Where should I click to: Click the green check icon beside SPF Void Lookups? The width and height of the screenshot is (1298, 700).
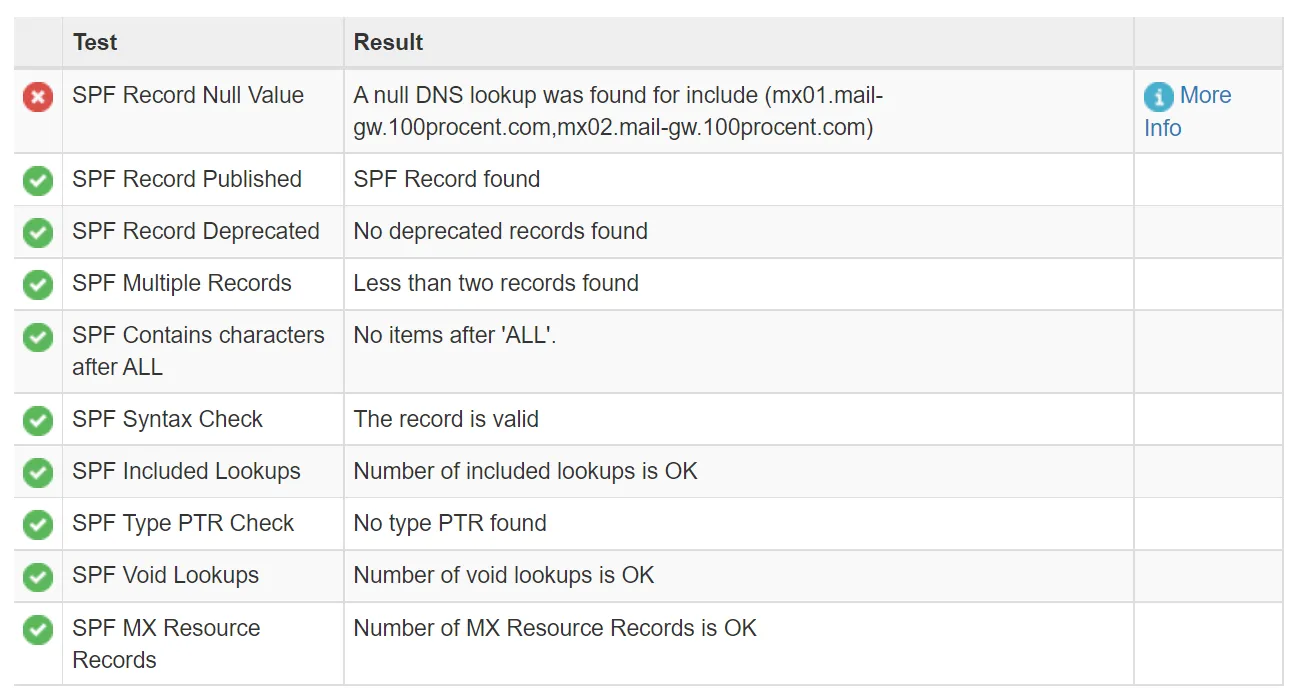[38, 577]
